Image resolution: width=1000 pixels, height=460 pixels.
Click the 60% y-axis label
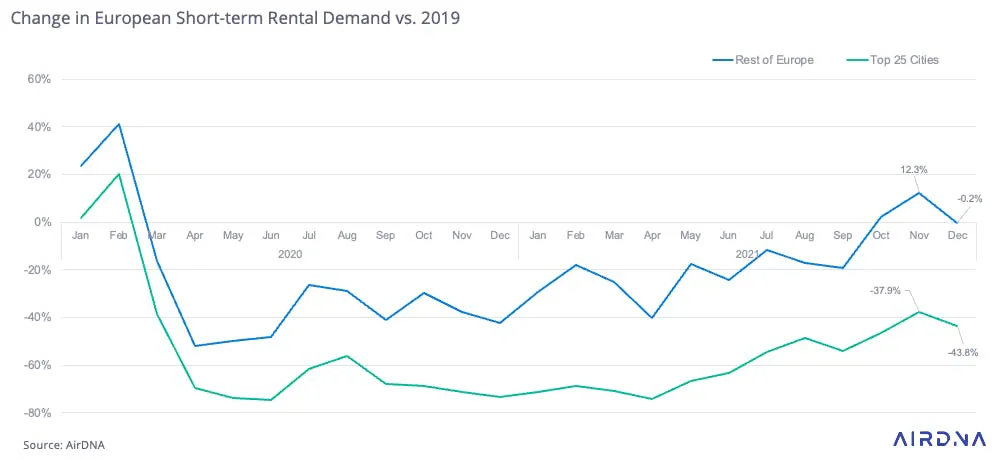[40, 80]
